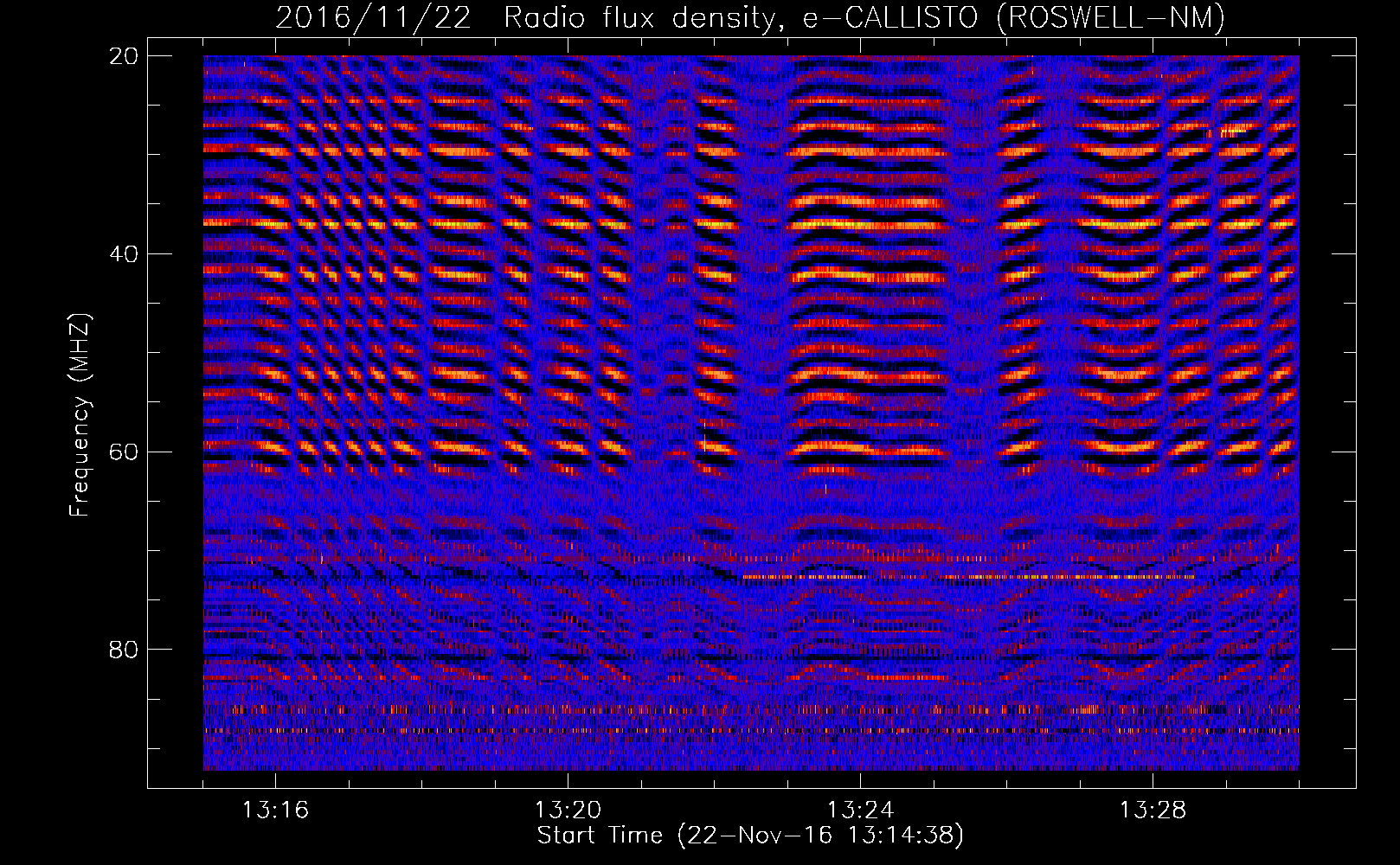Click the 80 frequency tick label
Image resolution: width=1400 pixels, height=865 pixels.
[x=124, y=650]
